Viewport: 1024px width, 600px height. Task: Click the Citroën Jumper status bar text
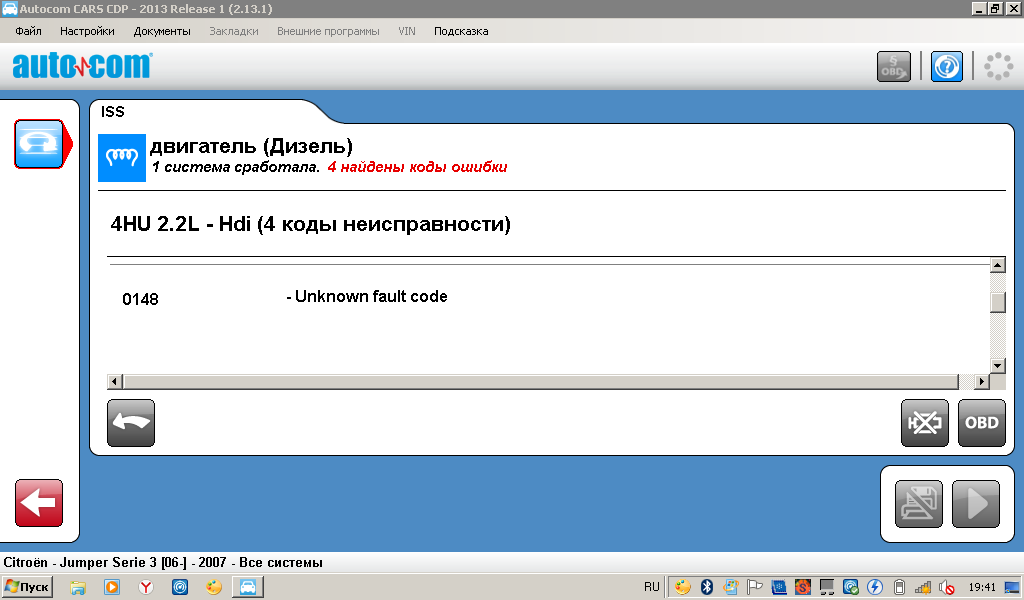(x=163, y=562)
